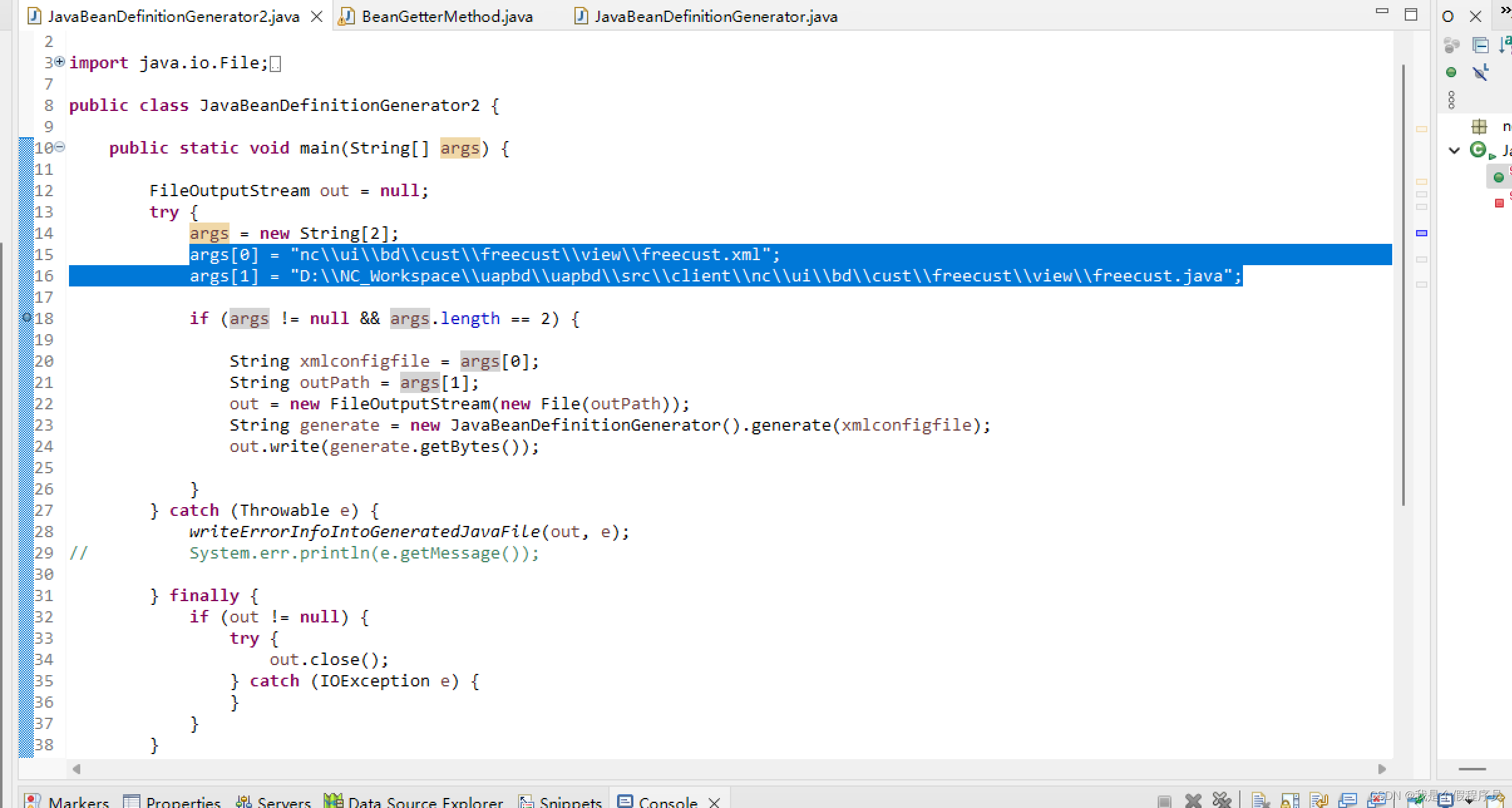Click the highlighted args parameter in main

(x=460, y=148)
